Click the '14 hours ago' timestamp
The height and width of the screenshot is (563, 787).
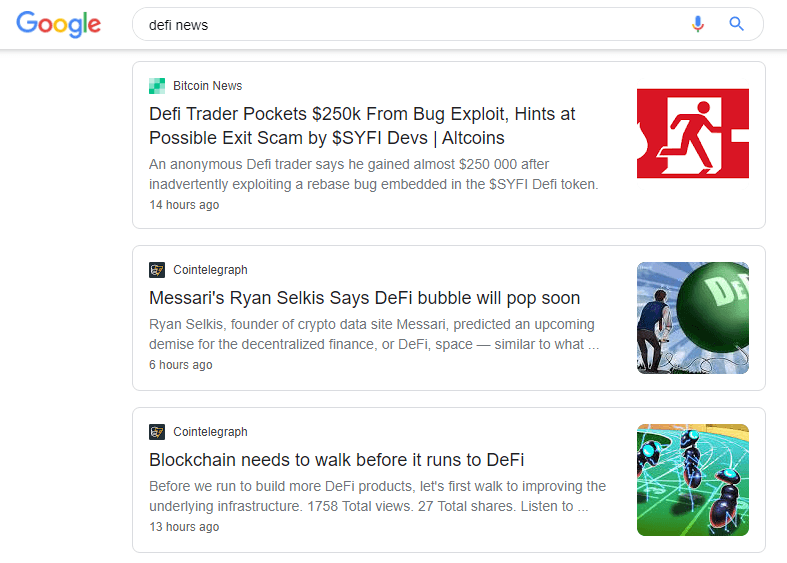(x=184, y=205)
